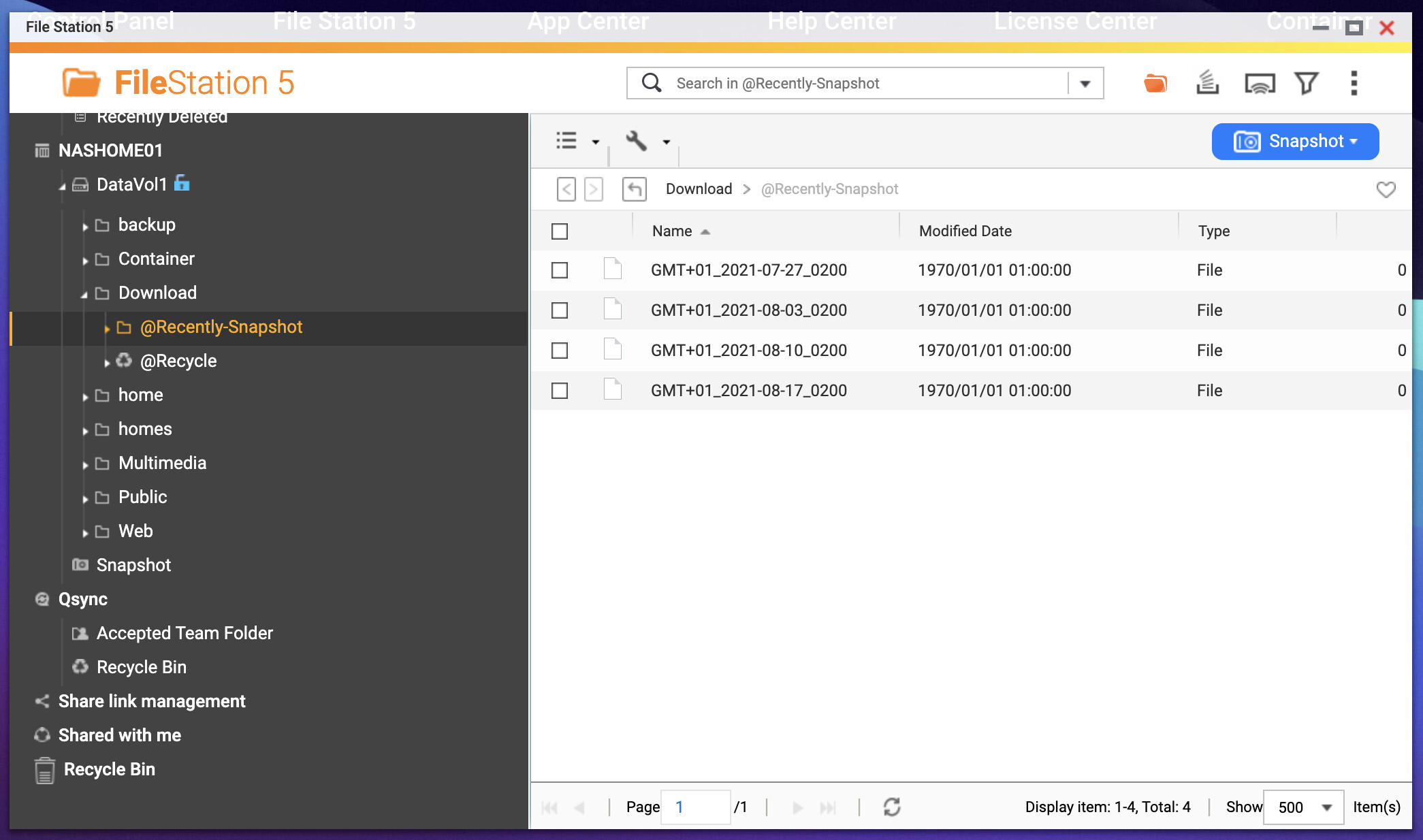Click the smart file filter funnel icon
The height and width of the screenshot is (840, 1423).
[x=1307, y=83]
